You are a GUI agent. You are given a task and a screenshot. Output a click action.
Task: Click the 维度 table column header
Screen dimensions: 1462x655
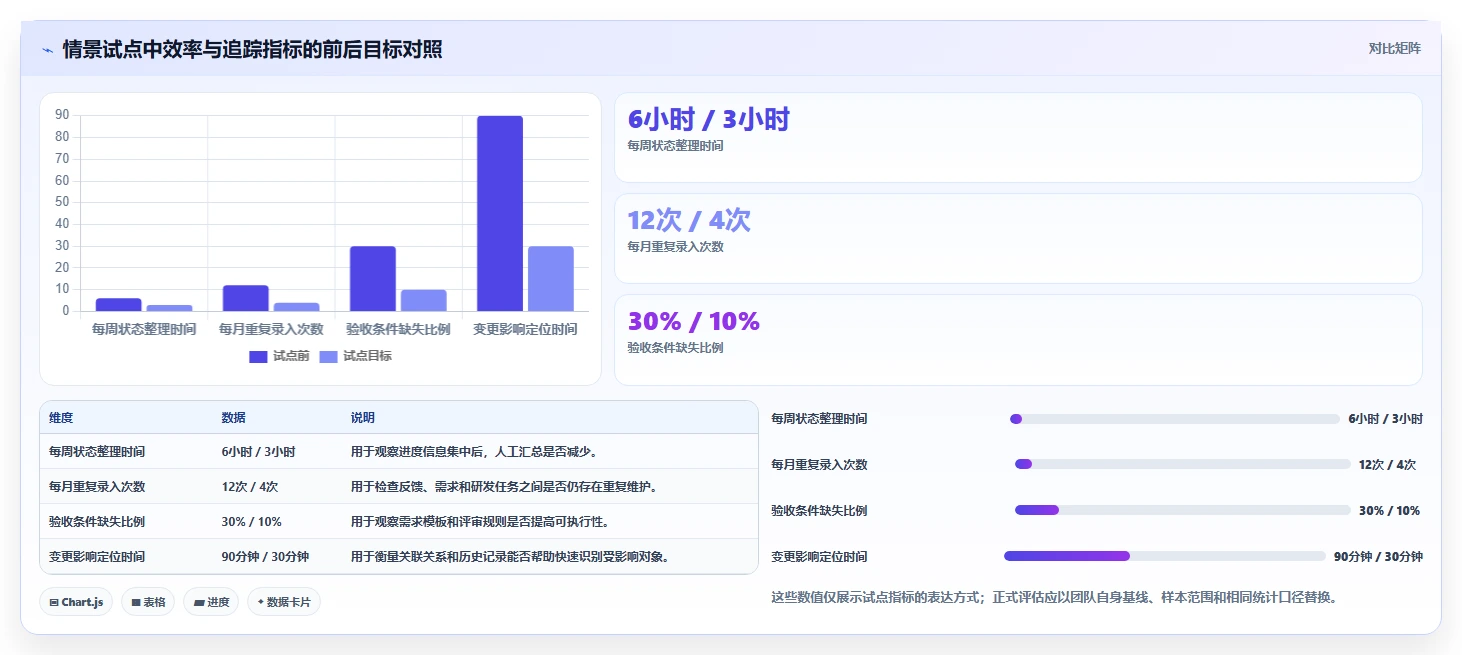click(x=61, y=418)
